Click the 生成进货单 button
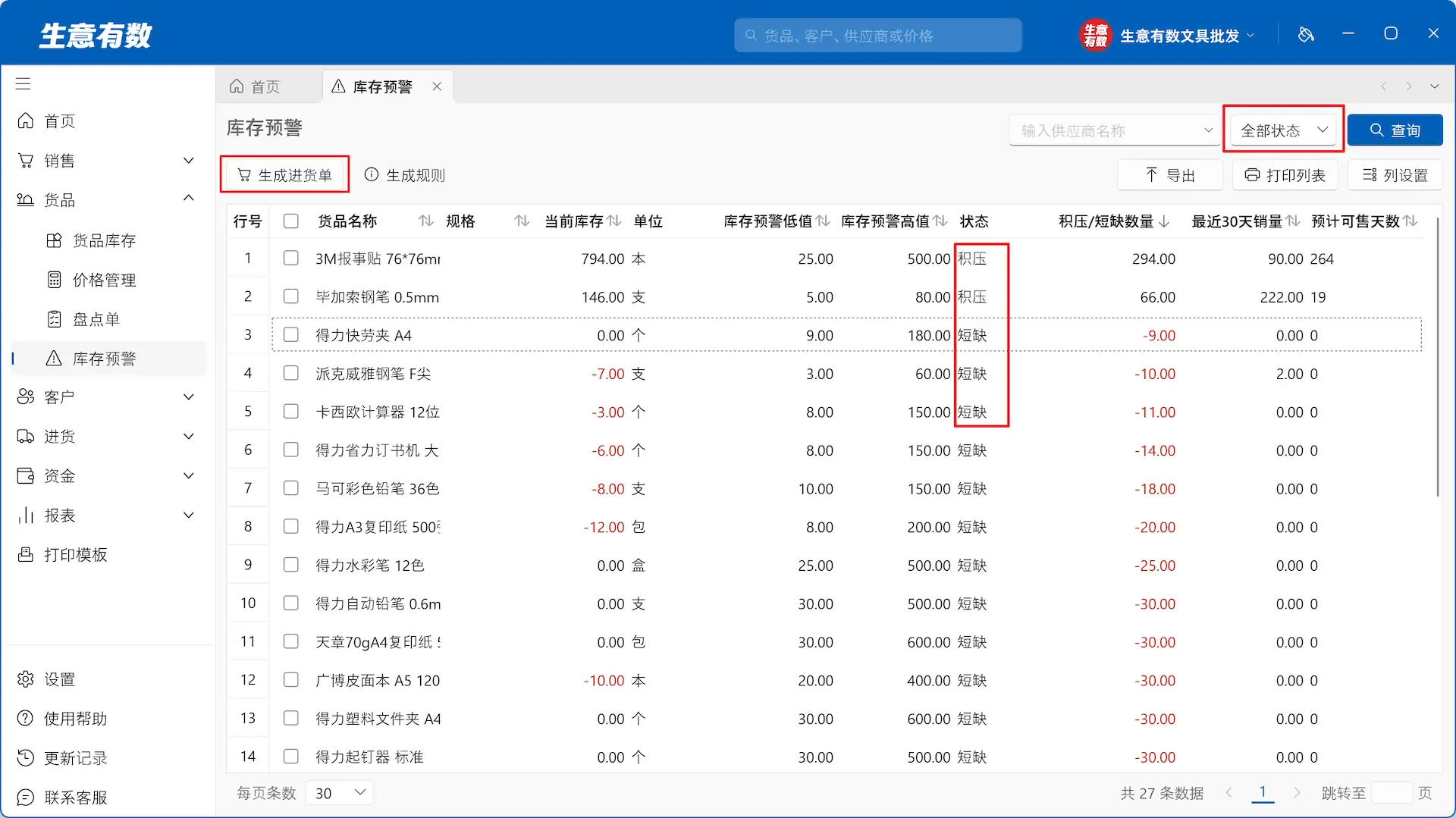The height and width of the screenshot is (818, 1456). (x=284, y=175)
